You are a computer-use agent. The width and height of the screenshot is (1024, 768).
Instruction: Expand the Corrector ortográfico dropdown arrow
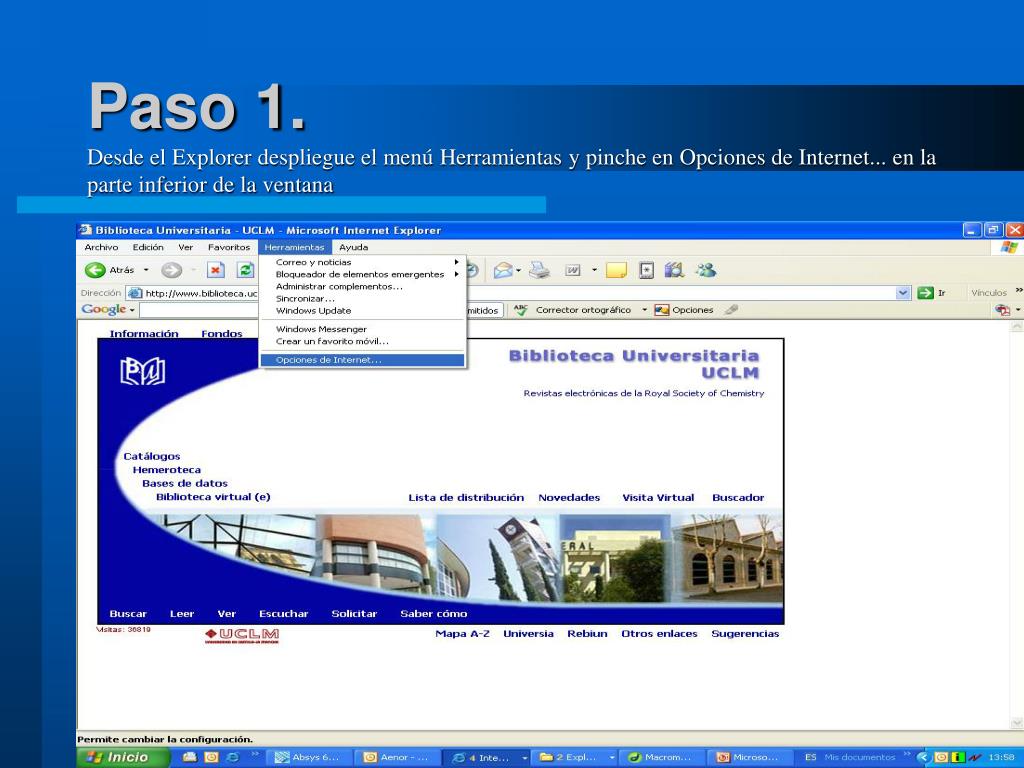coord(644,310)
